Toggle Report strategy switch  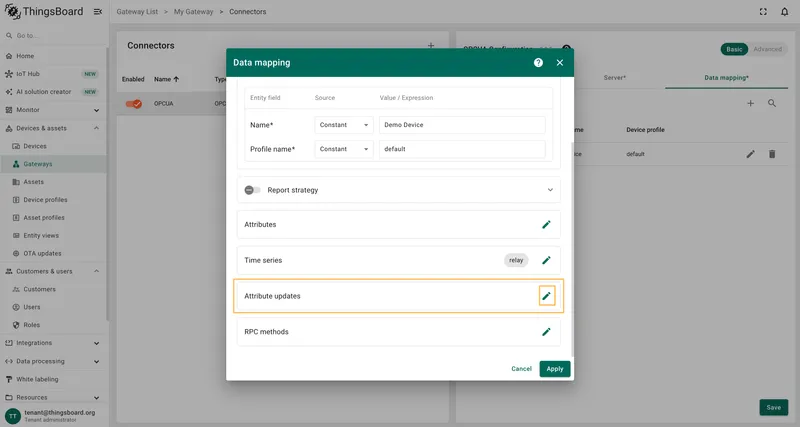pos(252,190)
